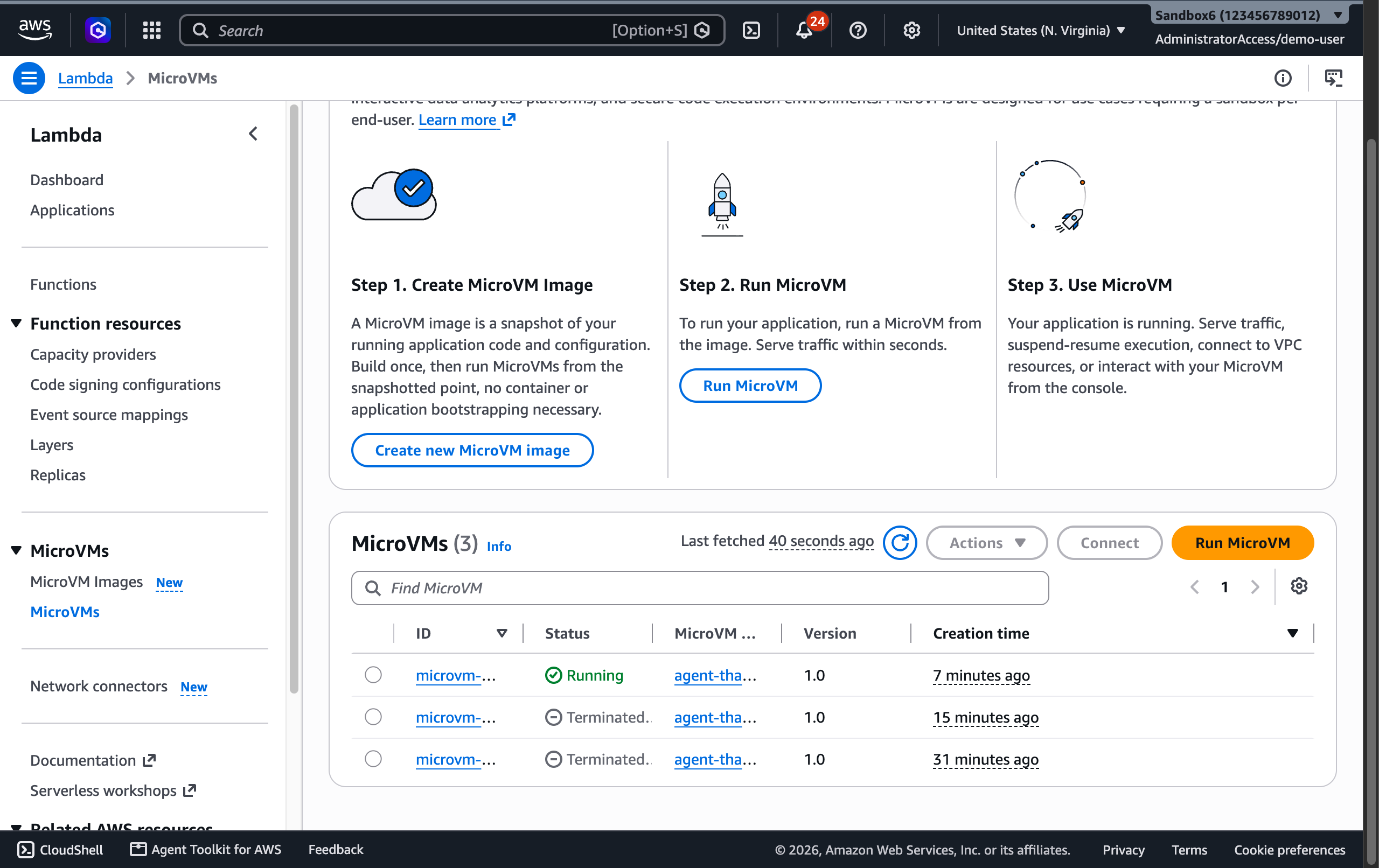Open agent-tha image link in Running row
Image resolution: width=1379 pixels, height=868 pixels.
tap(715, 676)
